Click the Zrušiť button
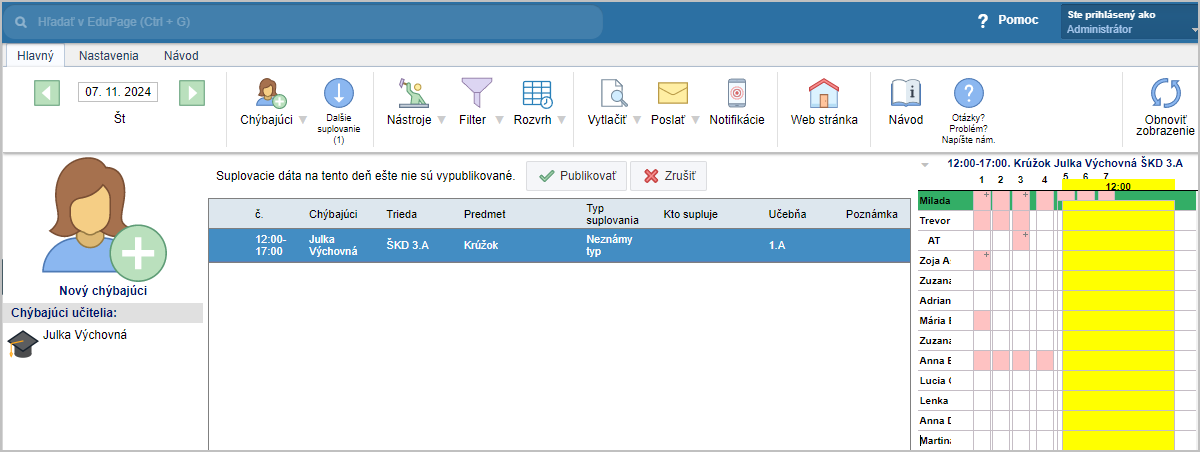The width and height of the screenshot is (1200, 452). click(x=670, y=176)
